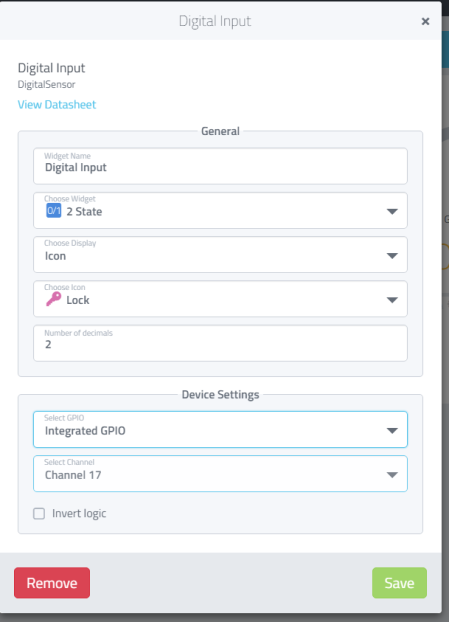This screenshot has height=622, width=449.
Task: Click the Widget Name input field
Action: click(x=220, y=166)
